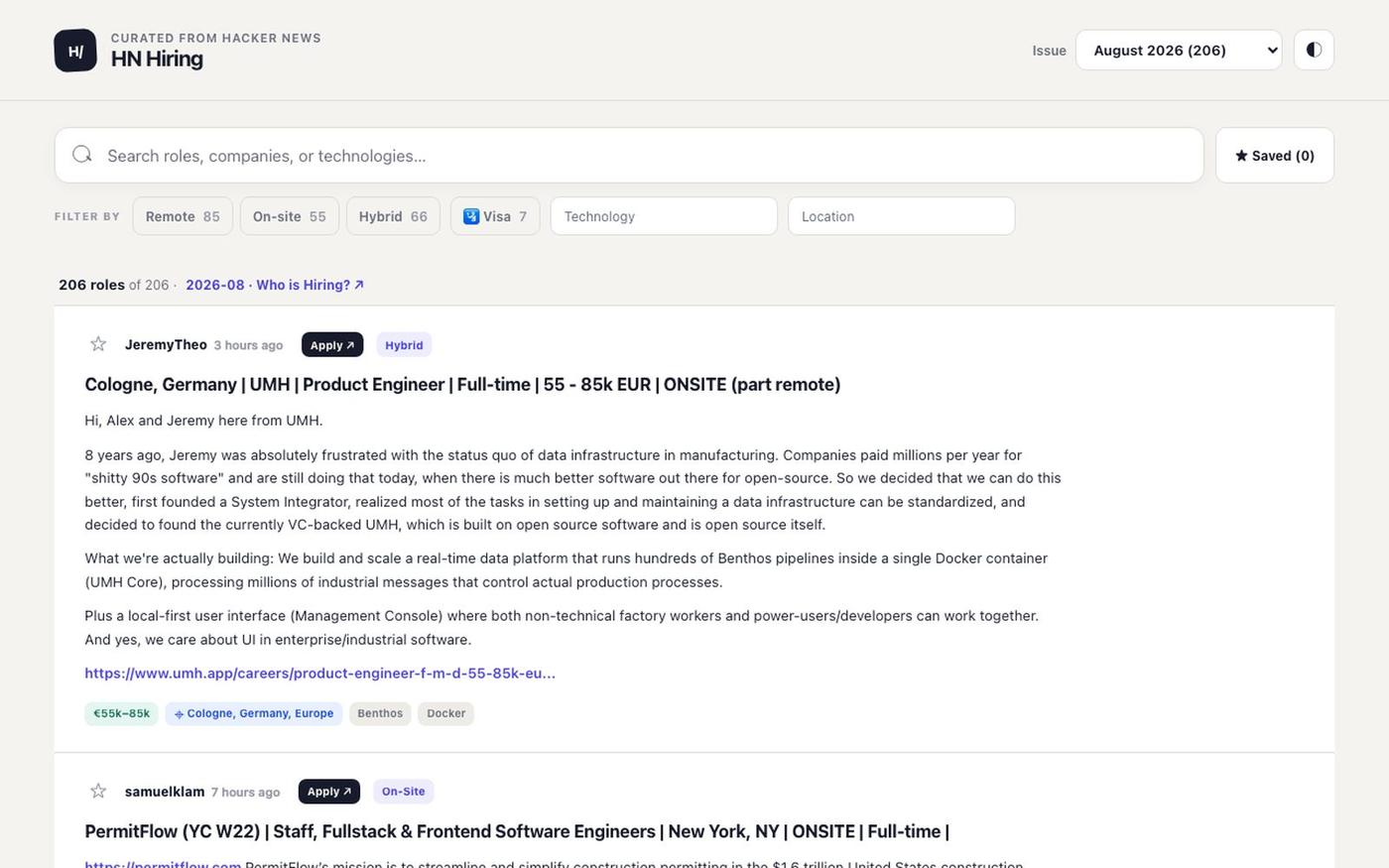Filter by Cologne, Germany, Europe tag
This screenshot has height=868, width=1389.
click(254, 713)
